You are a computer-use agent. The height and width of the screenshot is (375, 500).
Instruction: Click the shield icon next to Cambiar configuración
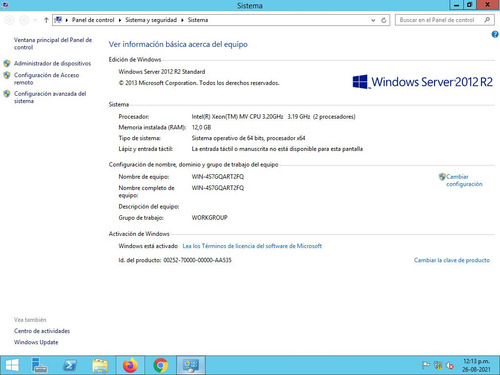[x=442, y=177]
